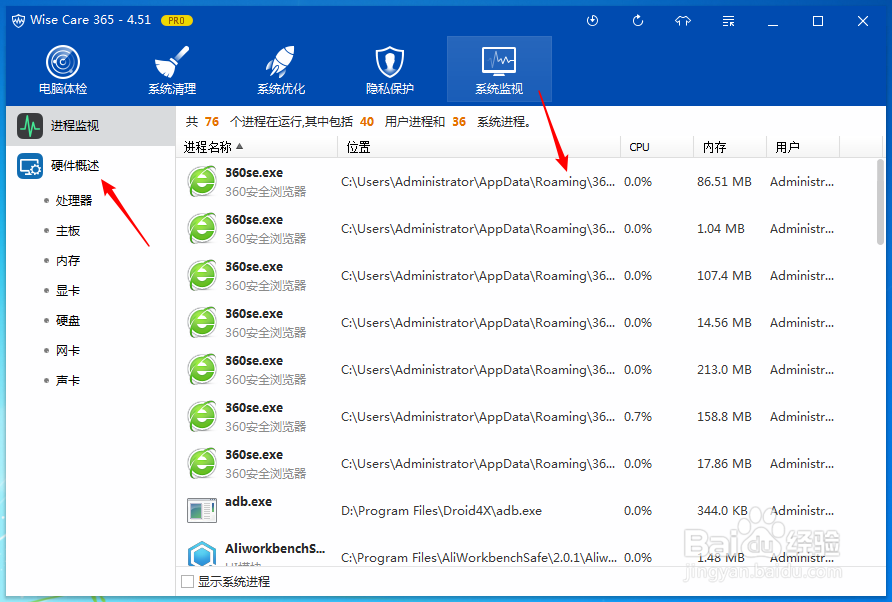Click the 14.56 MB memory value
892x602 pixels.
click(724, 323)
